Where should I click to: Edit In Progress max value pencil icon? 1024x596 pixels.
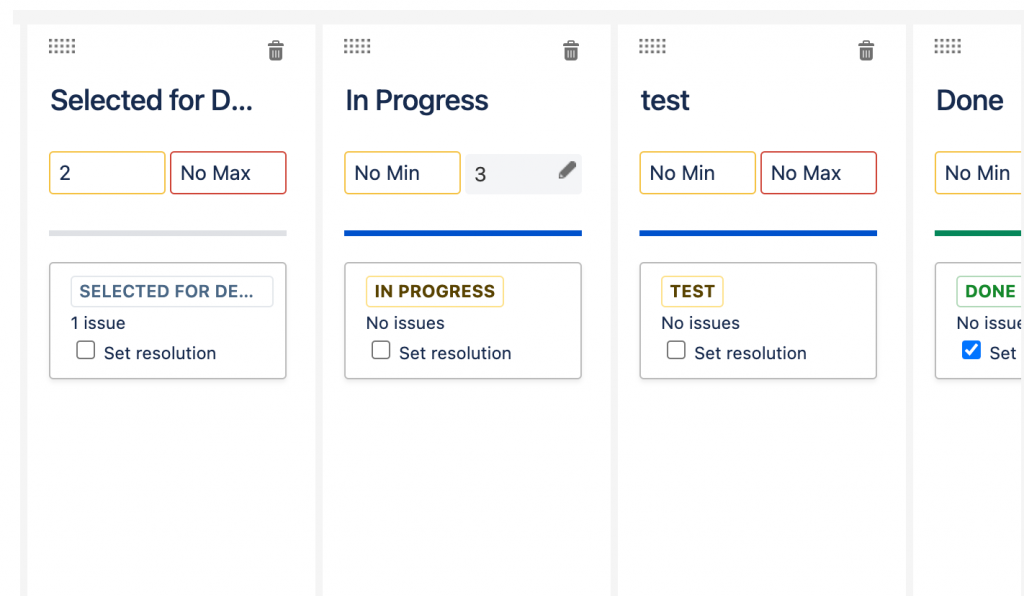[x=567, y=171]
